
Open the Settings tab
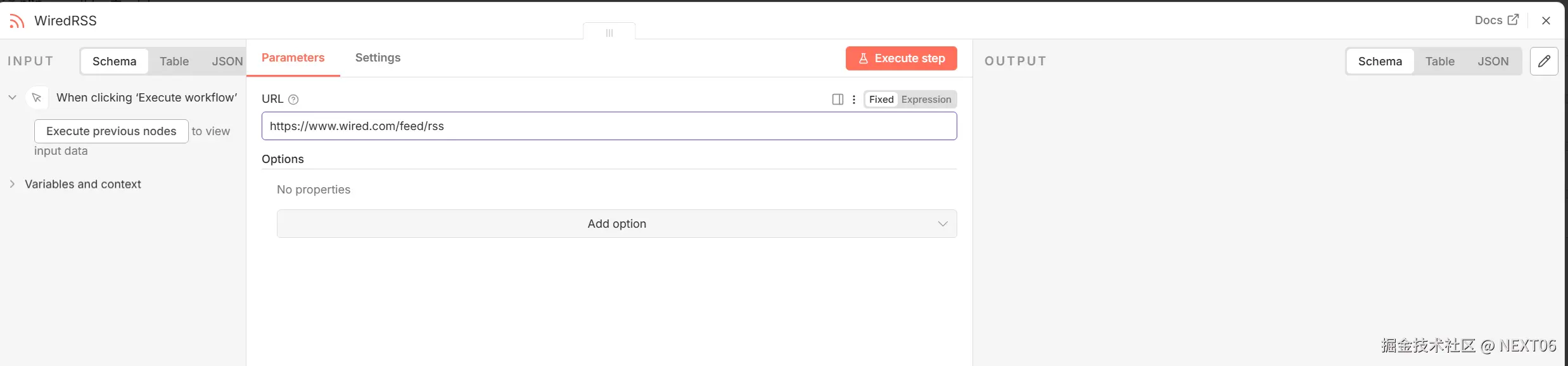378,58
